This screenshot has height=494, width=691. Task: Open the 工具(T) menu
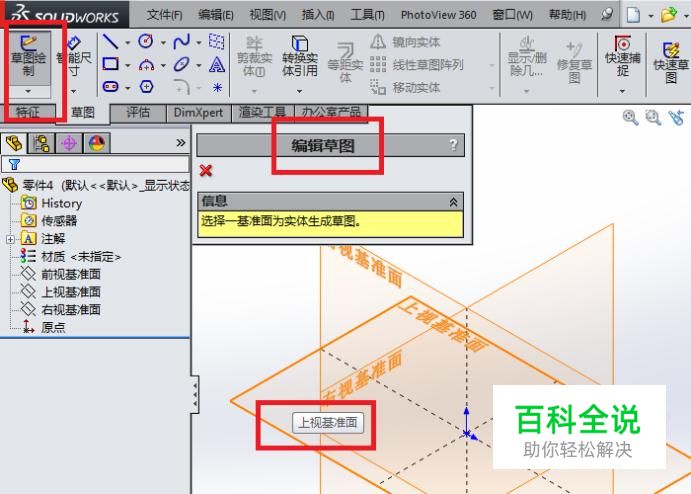point(367,15)
